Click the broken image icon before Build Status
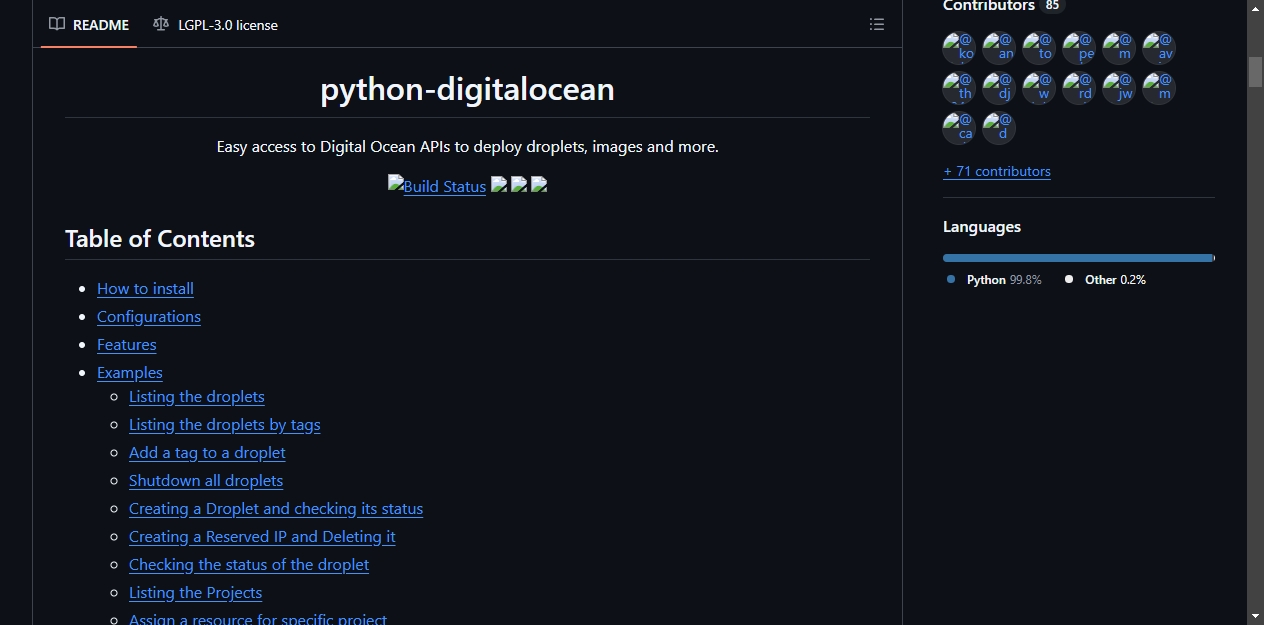The width and height of the screenshot is (1264, 625). 396,184
